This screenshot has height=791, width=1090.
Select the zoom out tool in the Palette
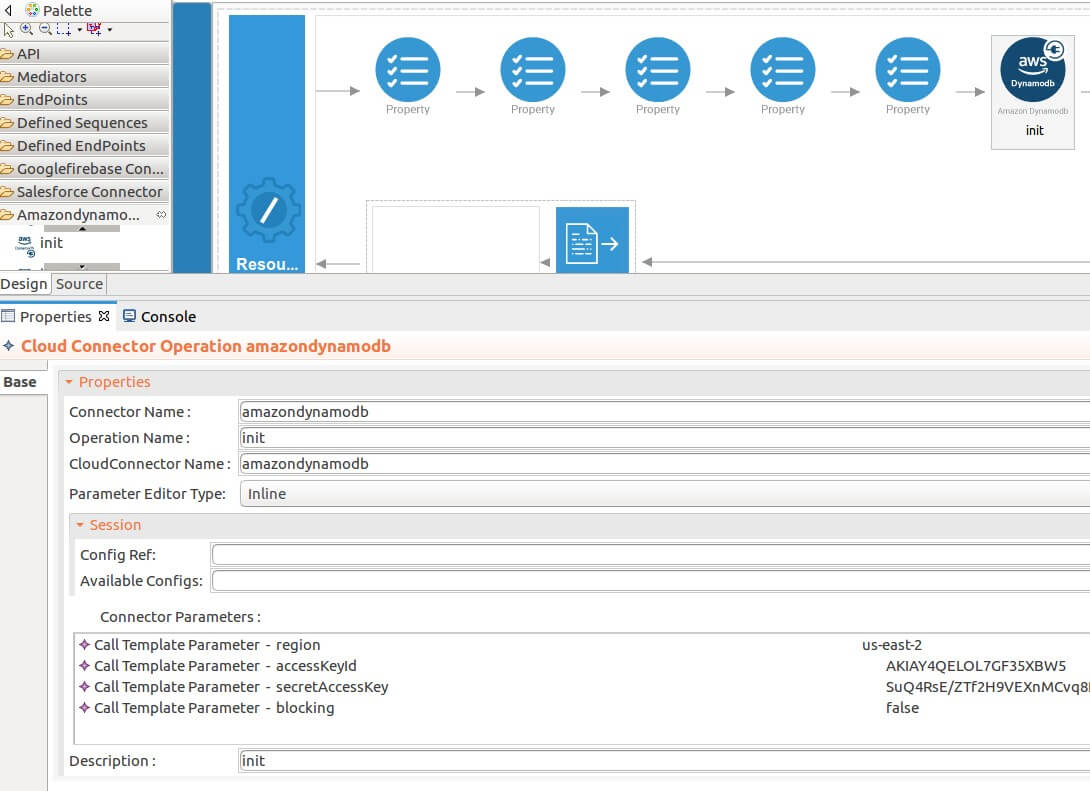pos(45,29)
